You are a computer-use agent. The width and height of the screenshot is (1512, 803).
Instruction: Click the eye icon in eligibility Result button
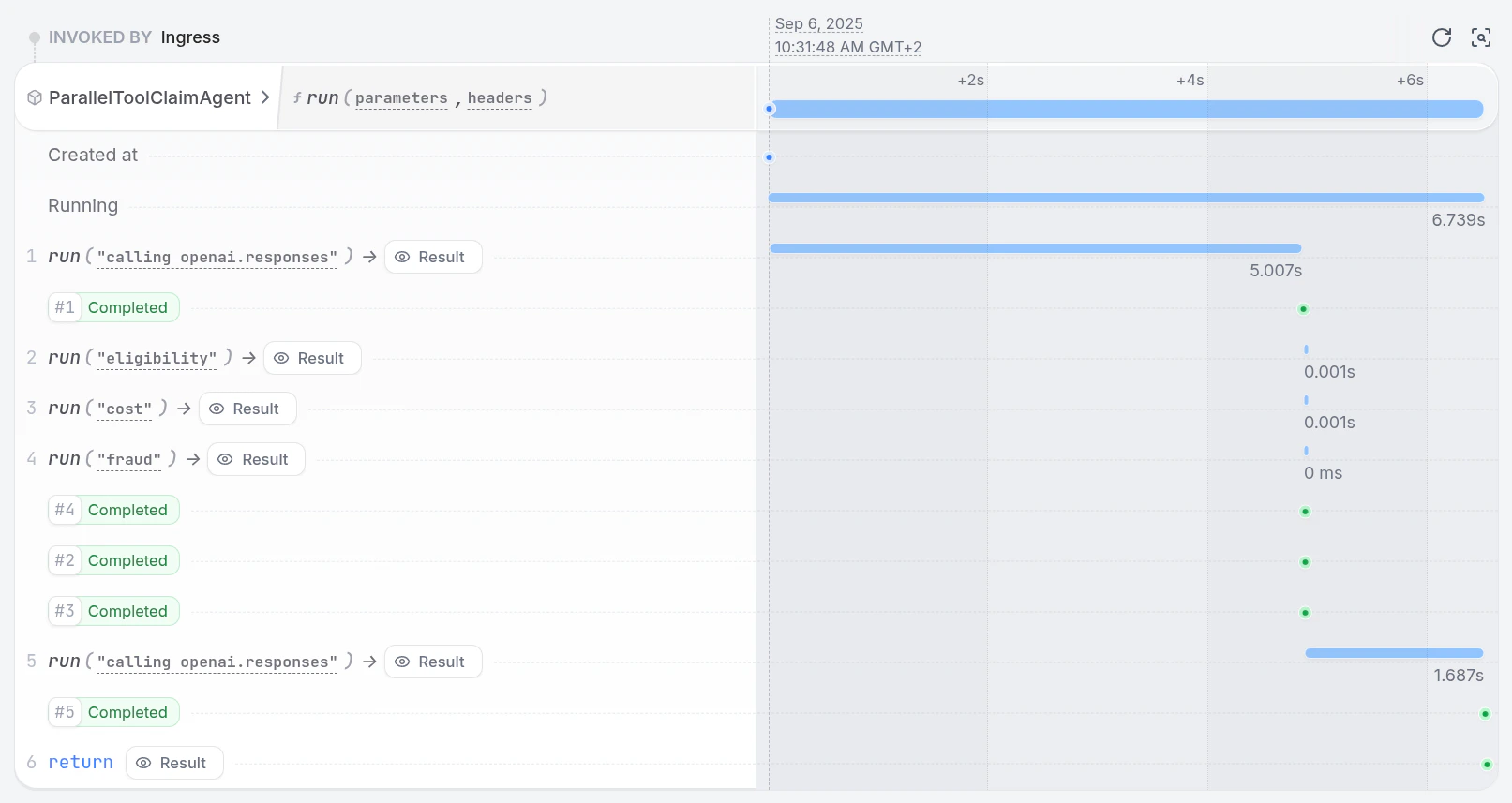point(281,358)
